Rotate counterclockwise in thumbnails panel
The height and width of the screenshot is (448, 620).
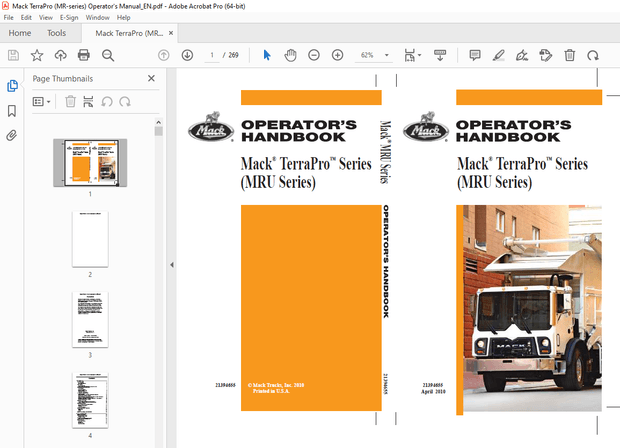[107, 102]
